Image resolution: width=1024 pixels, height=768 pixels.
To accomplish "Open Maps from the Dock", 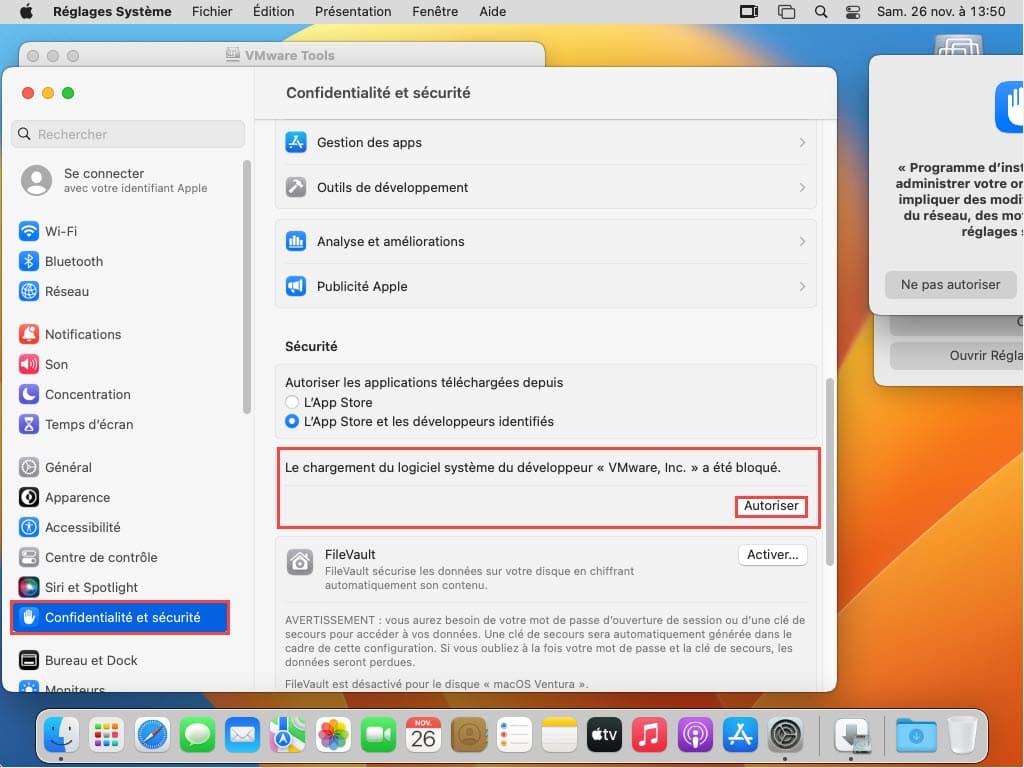I will coord(287,735).
